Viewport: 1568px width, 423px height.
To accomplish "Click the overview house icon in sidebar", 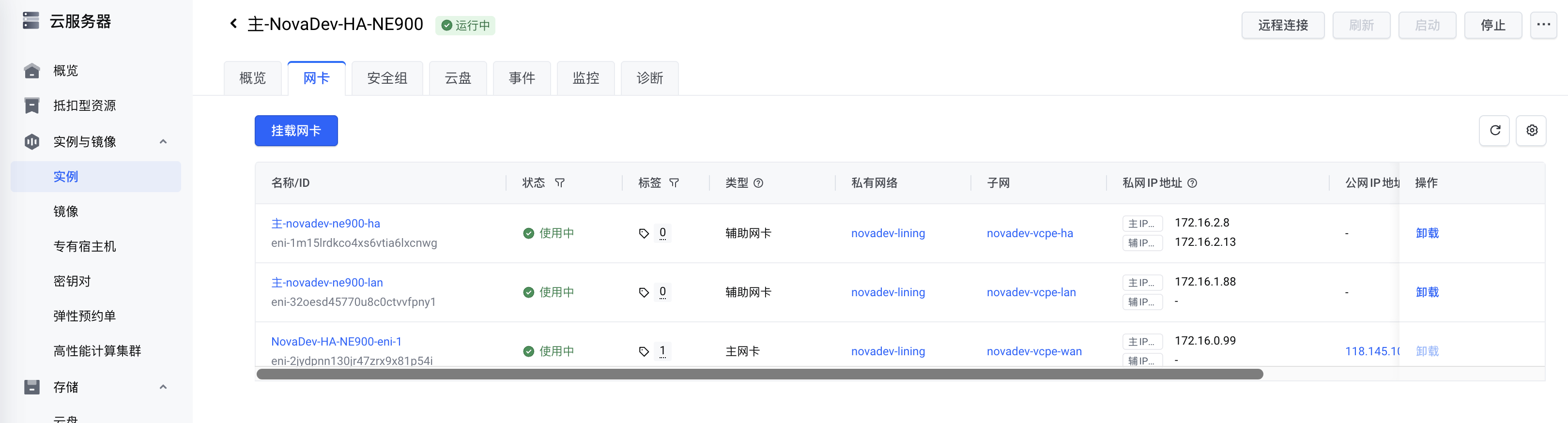I will [31, 71].
